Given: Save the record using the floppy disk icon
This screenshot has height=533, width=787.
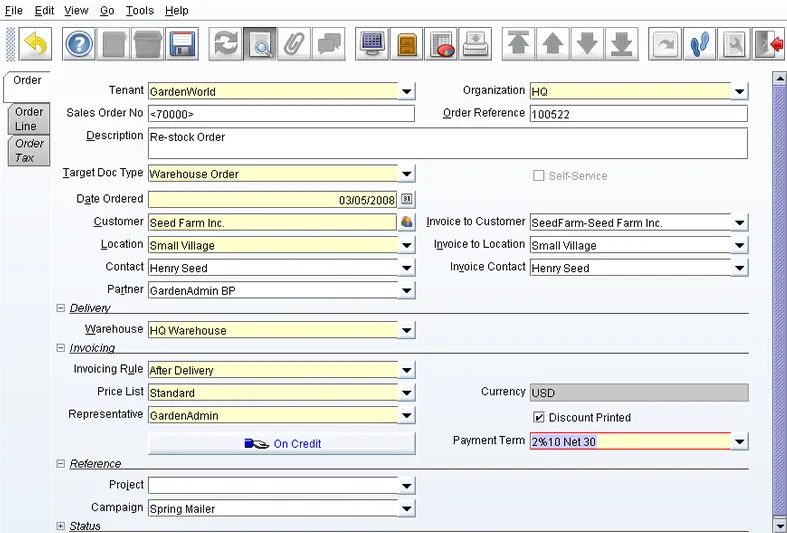Looking at the screenshot, I should (x=182, y=44).
